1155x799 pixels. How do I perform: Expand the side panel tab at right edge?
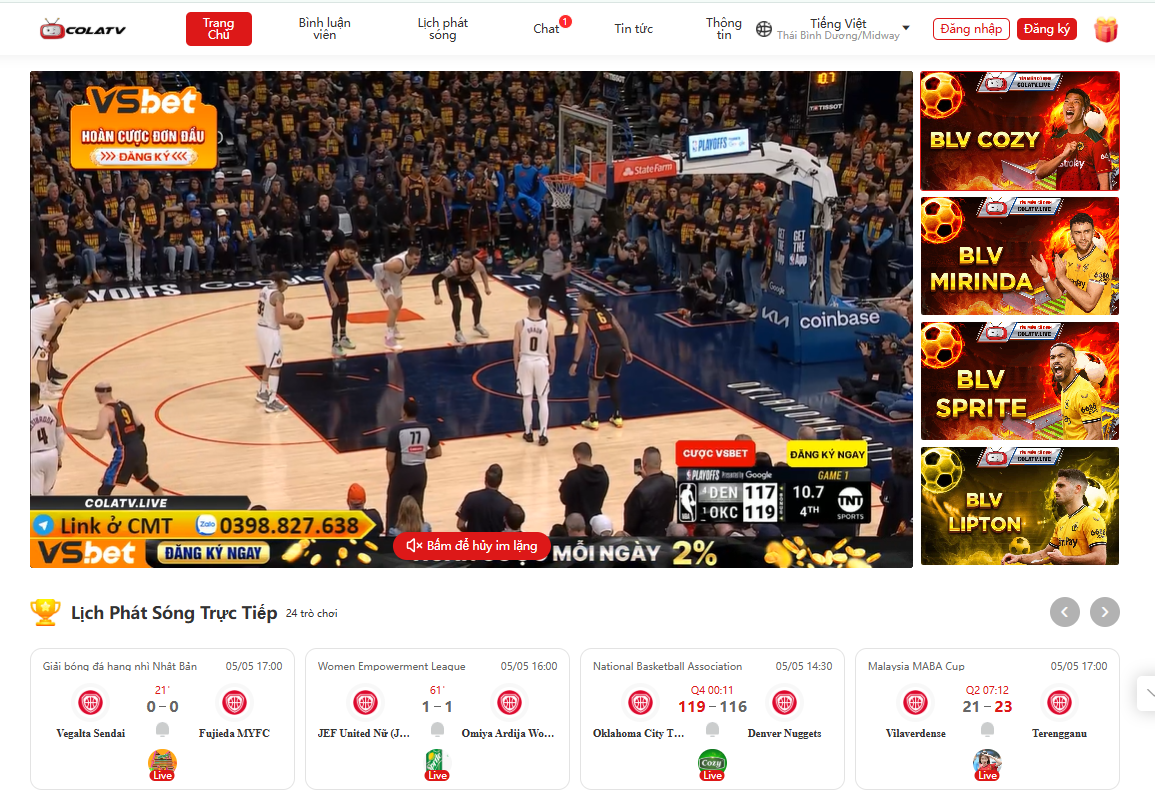point(1146,694)
